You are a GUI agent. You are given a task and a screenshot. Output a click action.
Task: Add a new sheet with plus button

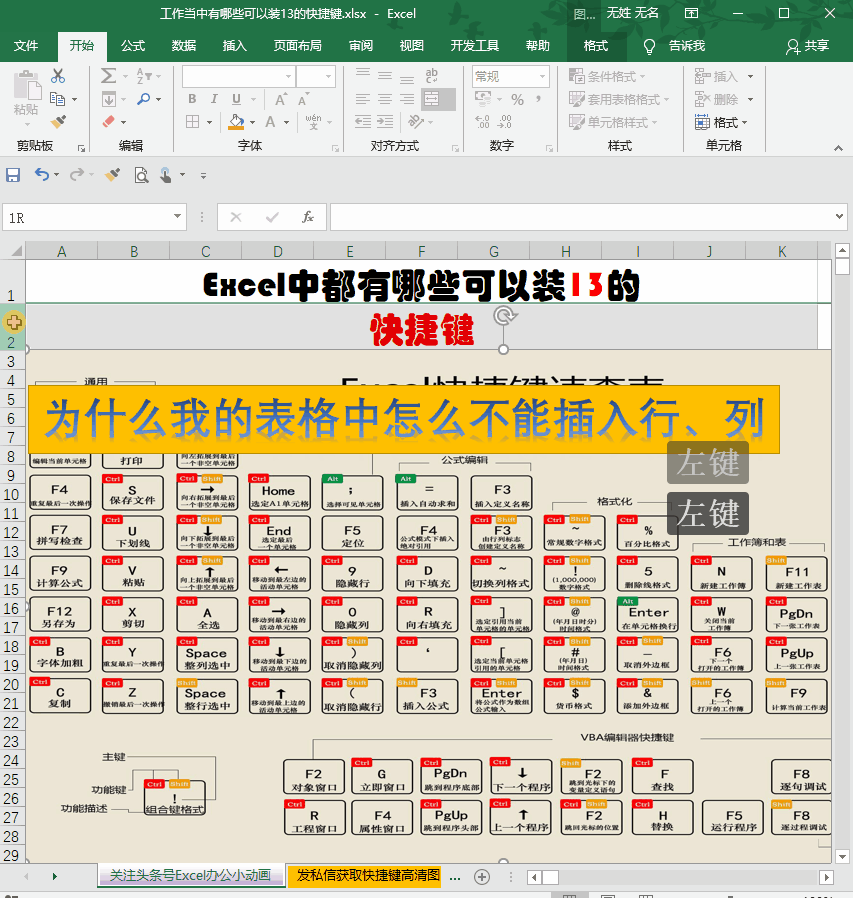coord(482,877)
